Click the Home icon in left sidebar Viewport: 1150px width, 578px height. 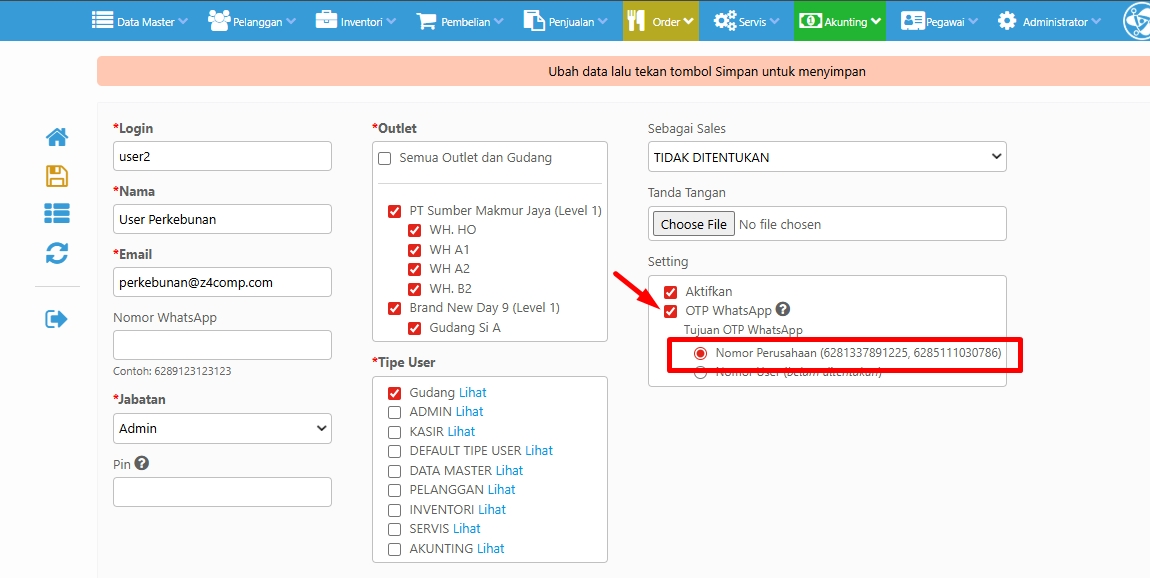(x=57, y=137)
